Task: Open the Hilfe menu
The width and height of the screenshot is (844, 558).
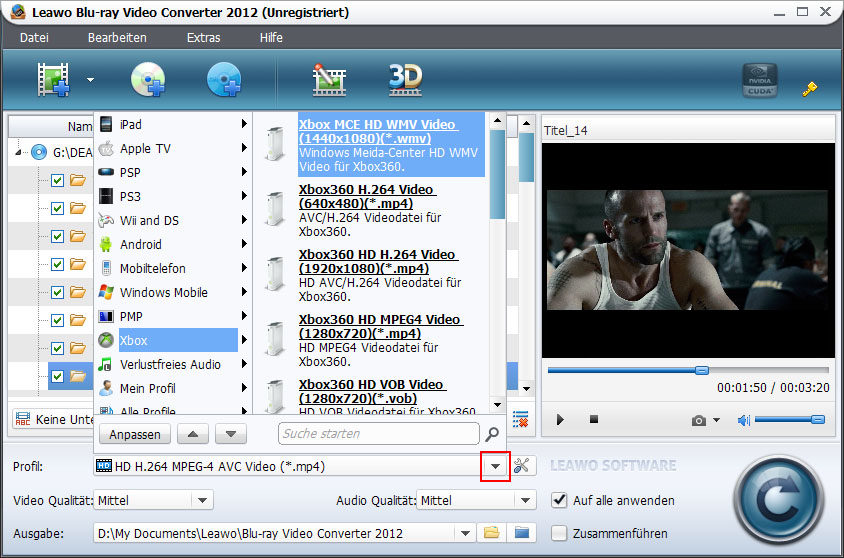Action: click(x=271, y=37)
